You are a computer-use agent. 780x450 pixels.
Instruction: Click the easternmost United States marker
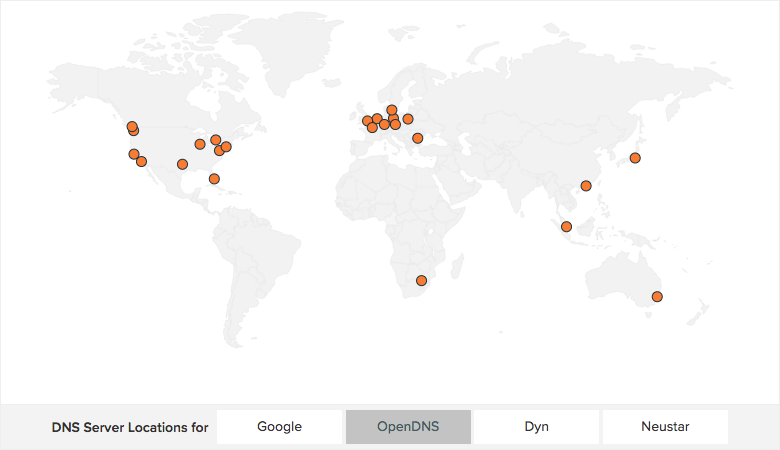click(x=226, y=147)
